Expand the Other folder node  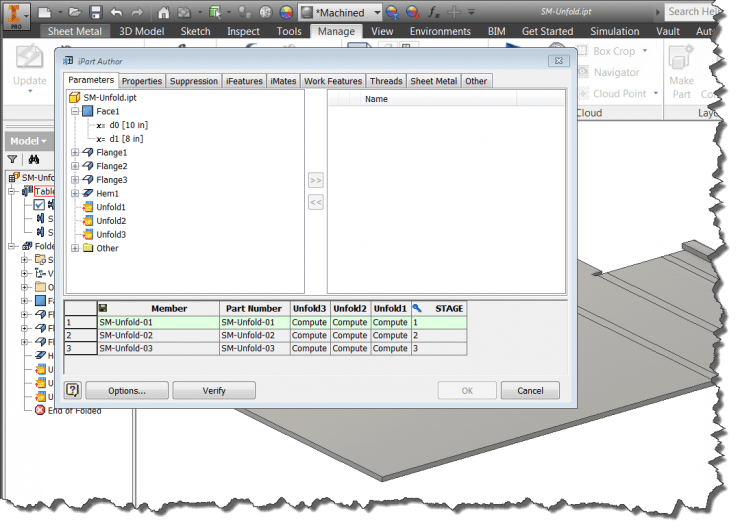(x=75, y=248)
